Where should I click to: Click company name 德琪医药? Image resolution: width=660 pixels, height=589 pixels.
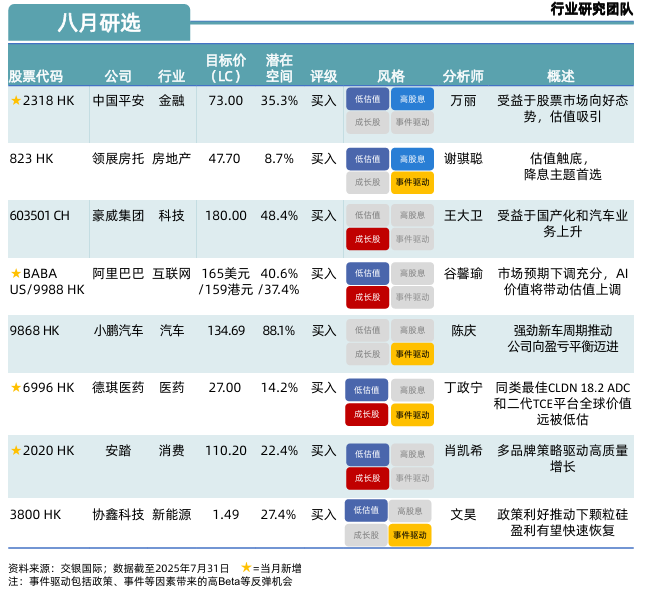(x=118, y=387)
